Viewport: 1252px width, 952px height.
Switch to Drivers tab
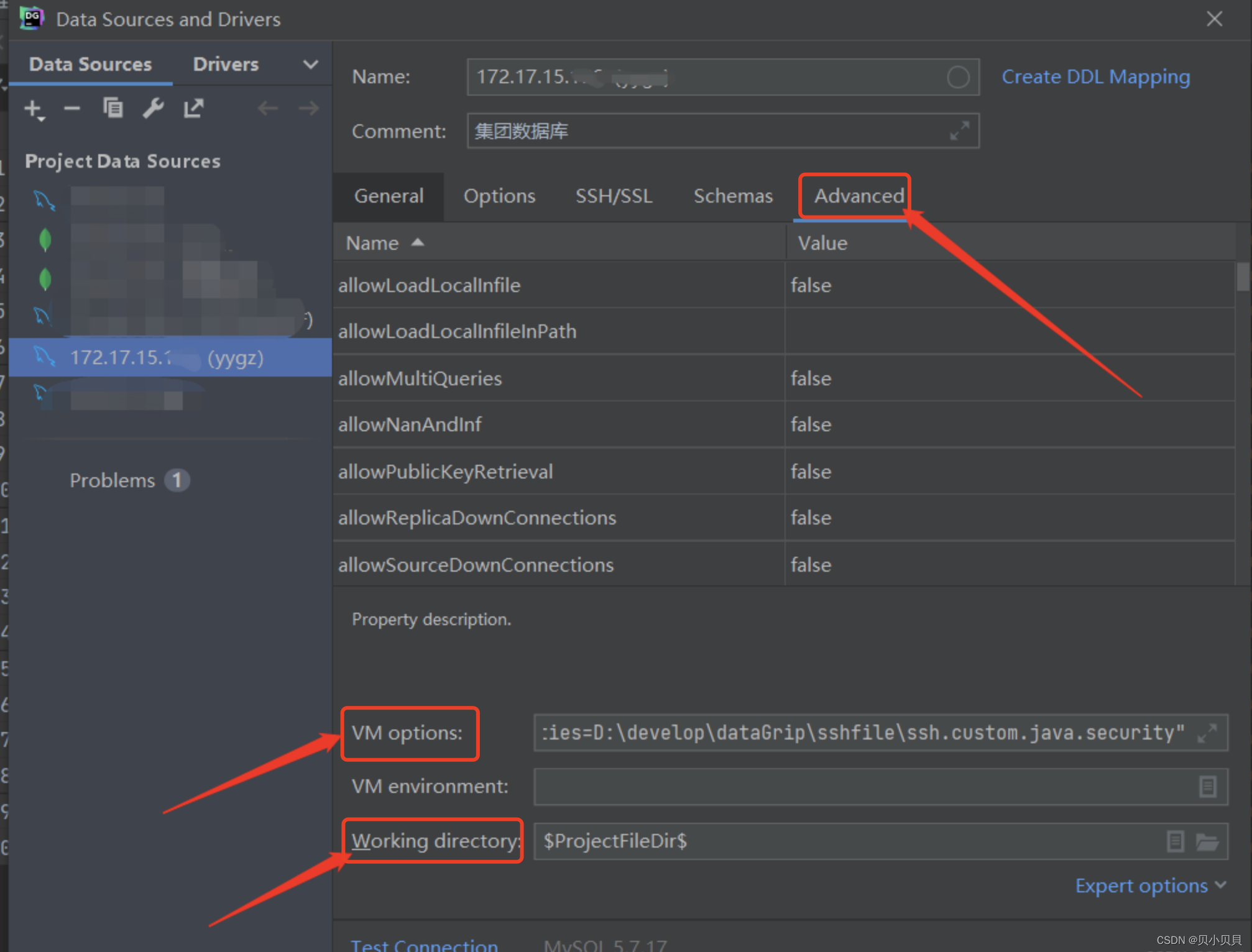[x=226, y=65]
